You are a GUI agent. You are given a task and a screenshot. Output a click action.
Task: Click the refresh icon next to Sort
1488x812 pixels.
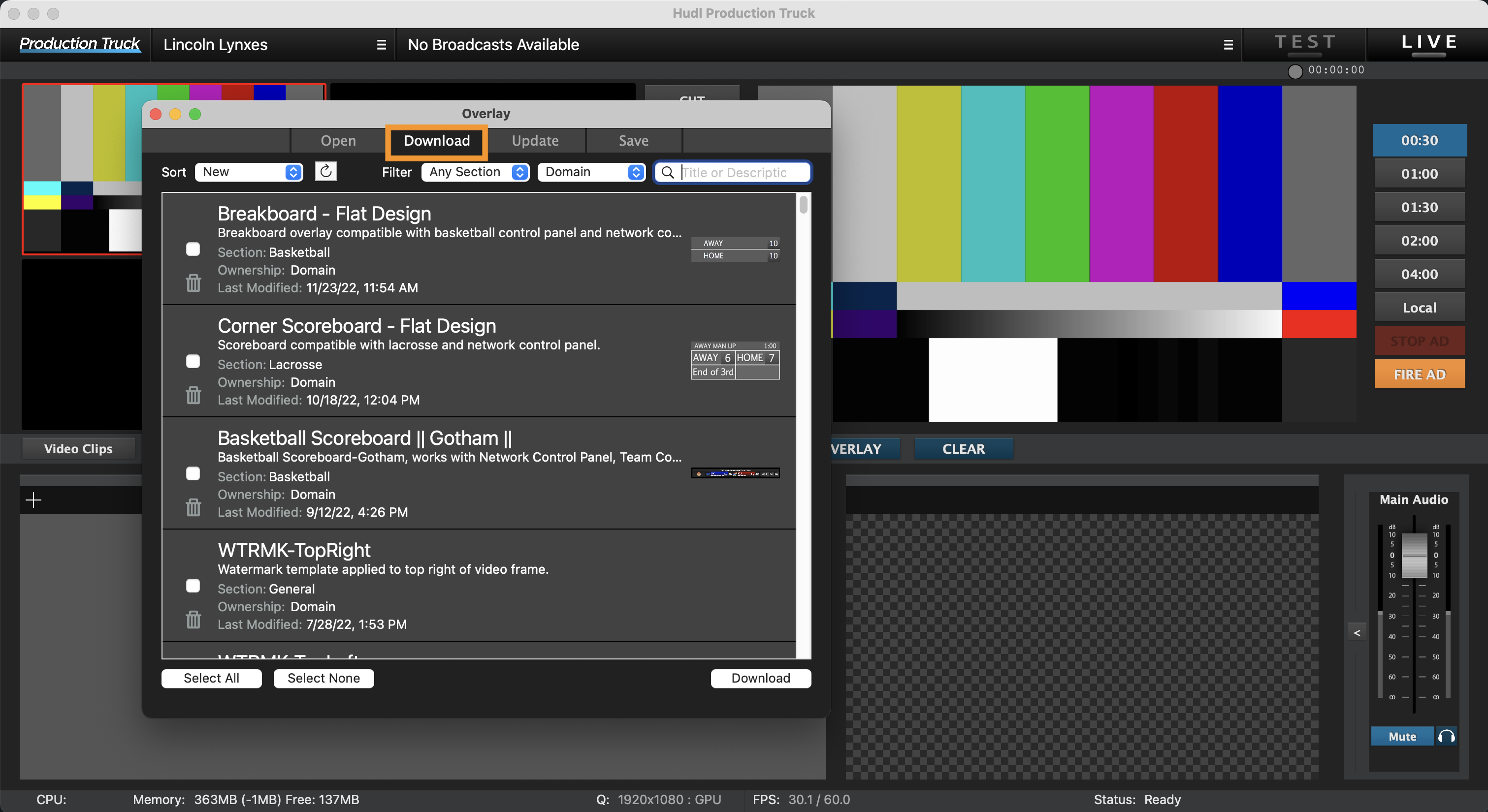pos(325,172)
